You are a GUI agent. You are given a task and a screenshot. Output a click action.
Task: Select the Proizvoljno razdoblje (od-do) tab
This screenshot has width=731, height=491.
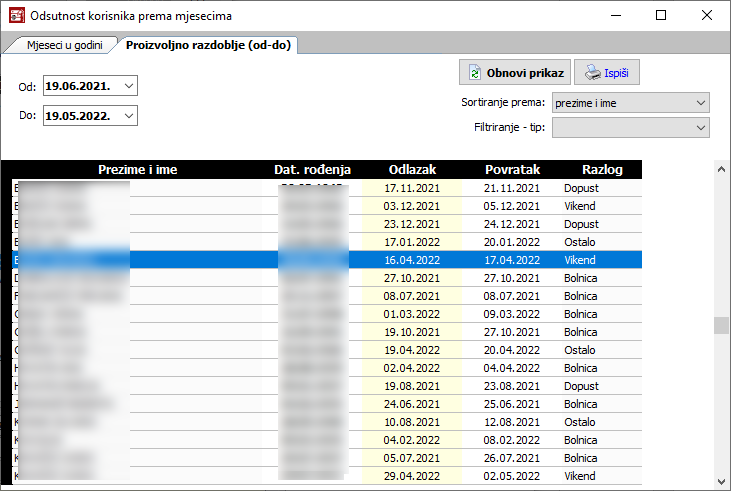(208, 45)
